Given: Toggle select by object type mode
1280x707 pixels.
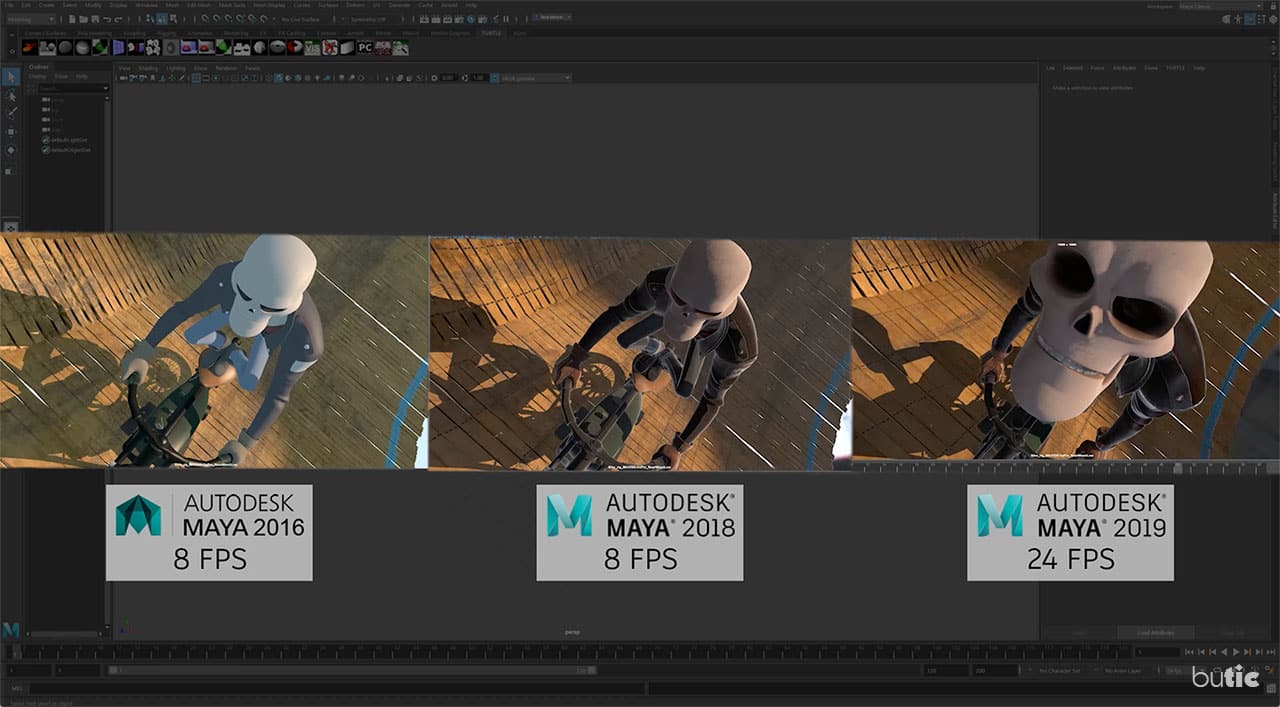Looking at the screenshot, I should [161, 19].
